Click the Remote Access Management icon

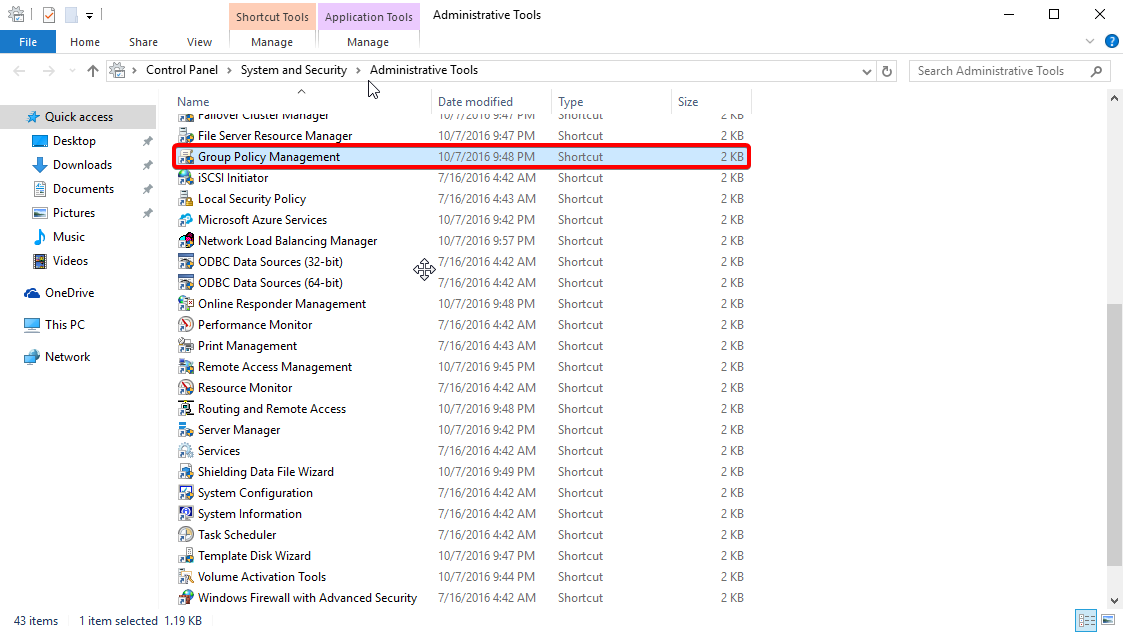pos(185,367)
